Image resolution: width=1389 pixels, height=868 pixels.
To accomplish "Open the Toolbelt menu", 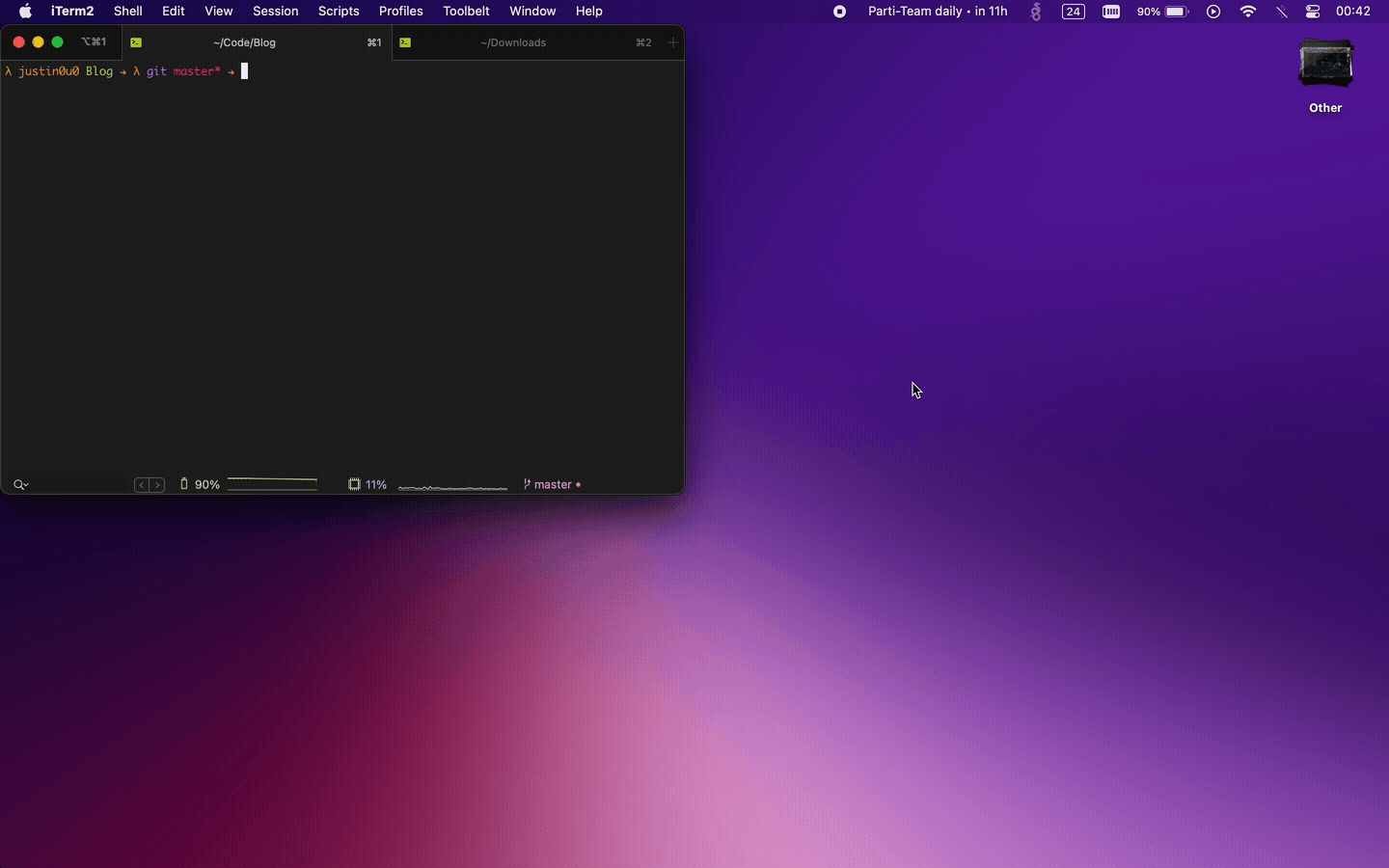I will (466, 12).
